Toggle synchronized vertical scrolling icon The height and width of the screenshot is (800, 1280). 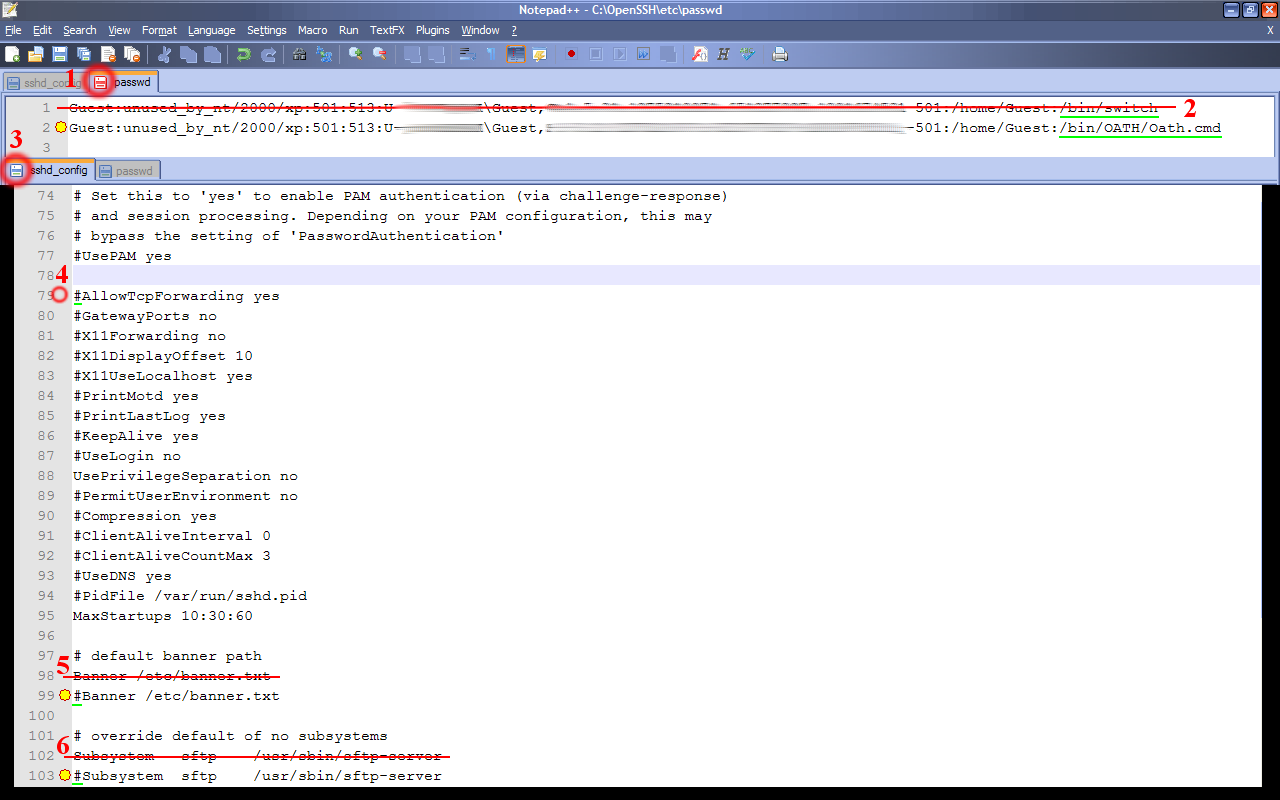(x=411, y=54)
